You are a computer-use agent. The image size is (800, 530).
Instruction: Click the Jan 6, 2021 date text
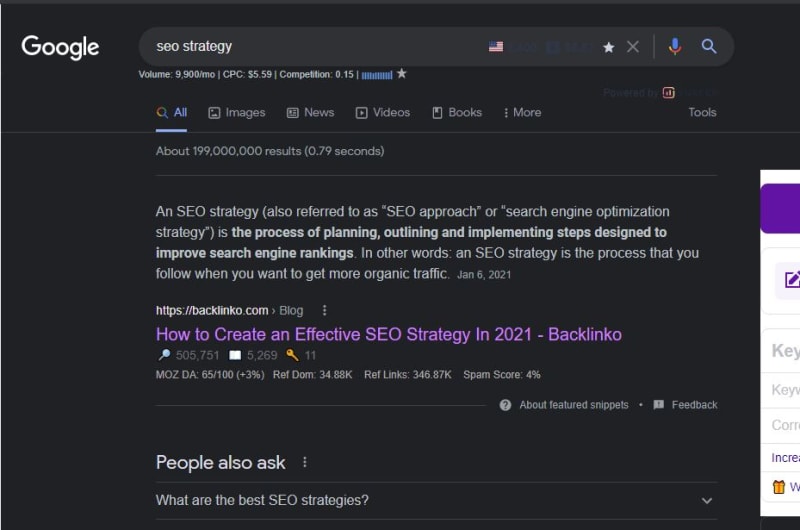[x=484, y=275]
